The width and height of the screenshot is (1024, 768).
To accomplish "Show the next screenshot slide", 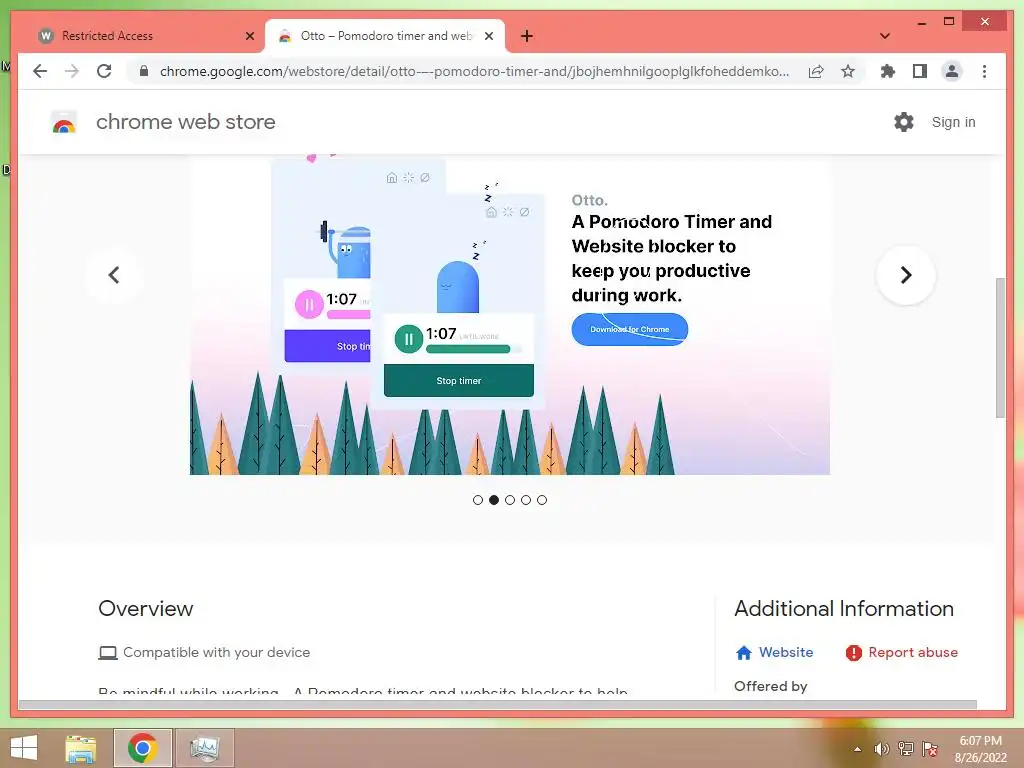I will (906, 275).
